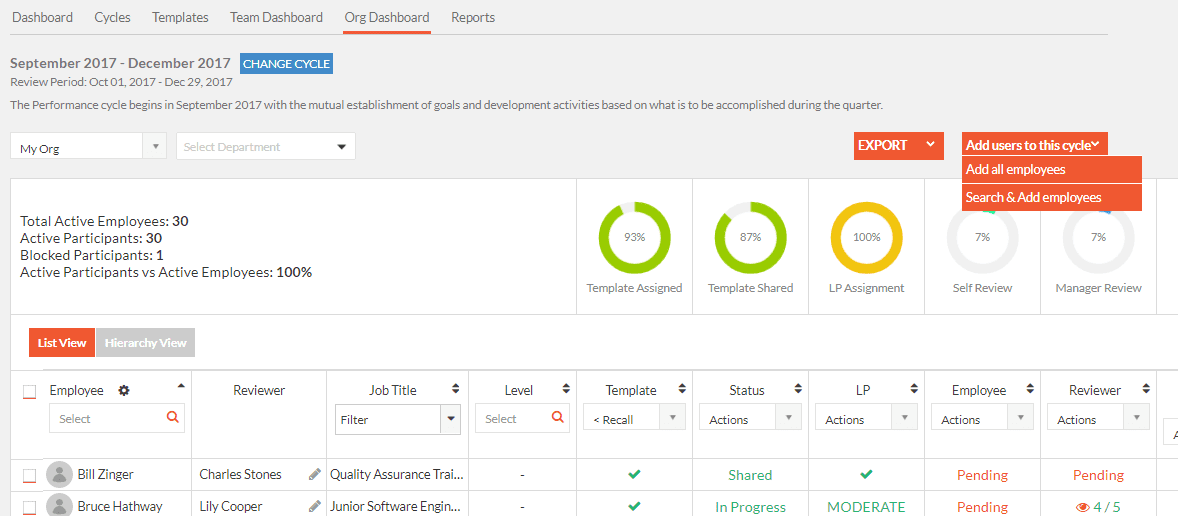Image resolution: width=1178 pixels, height=516 pixels.
Task: Choose Search & Add employees menu item
Action: click(1052, 198)
